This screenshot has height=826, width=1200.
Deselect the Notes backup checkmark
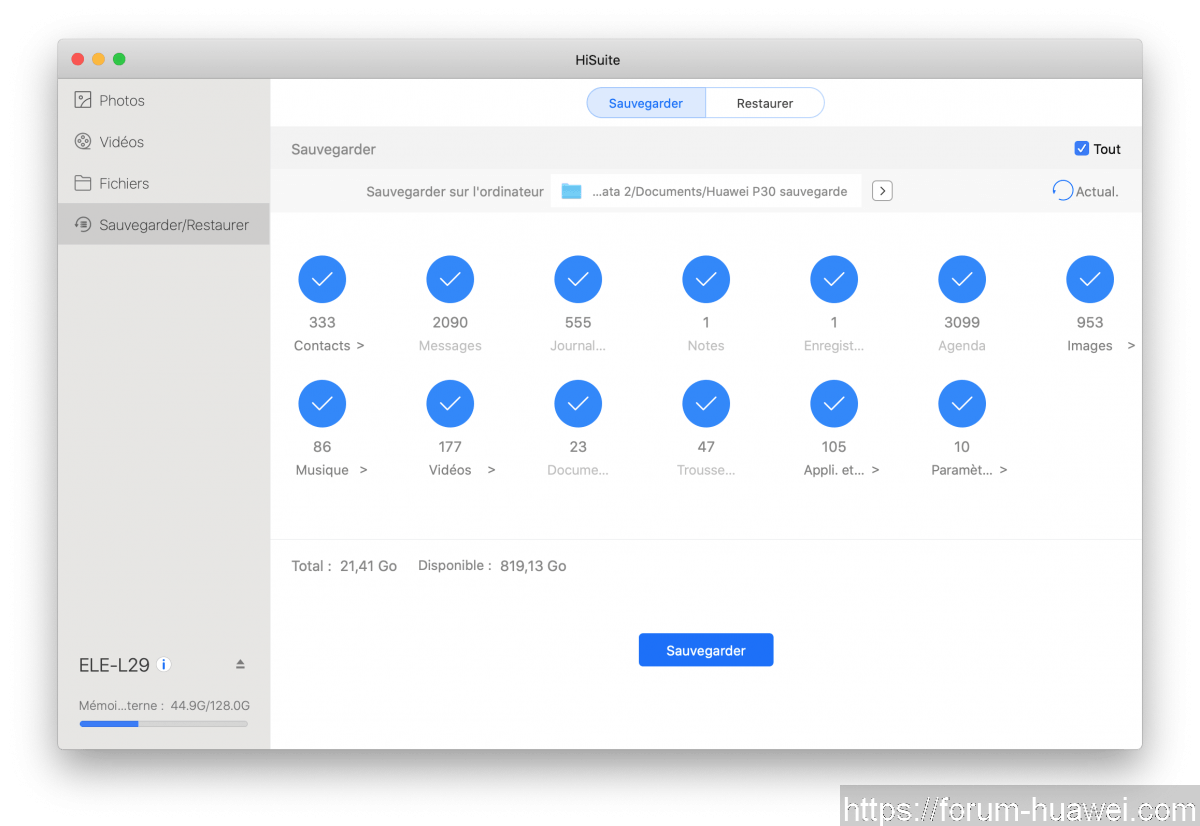click(x=706, y=280)
